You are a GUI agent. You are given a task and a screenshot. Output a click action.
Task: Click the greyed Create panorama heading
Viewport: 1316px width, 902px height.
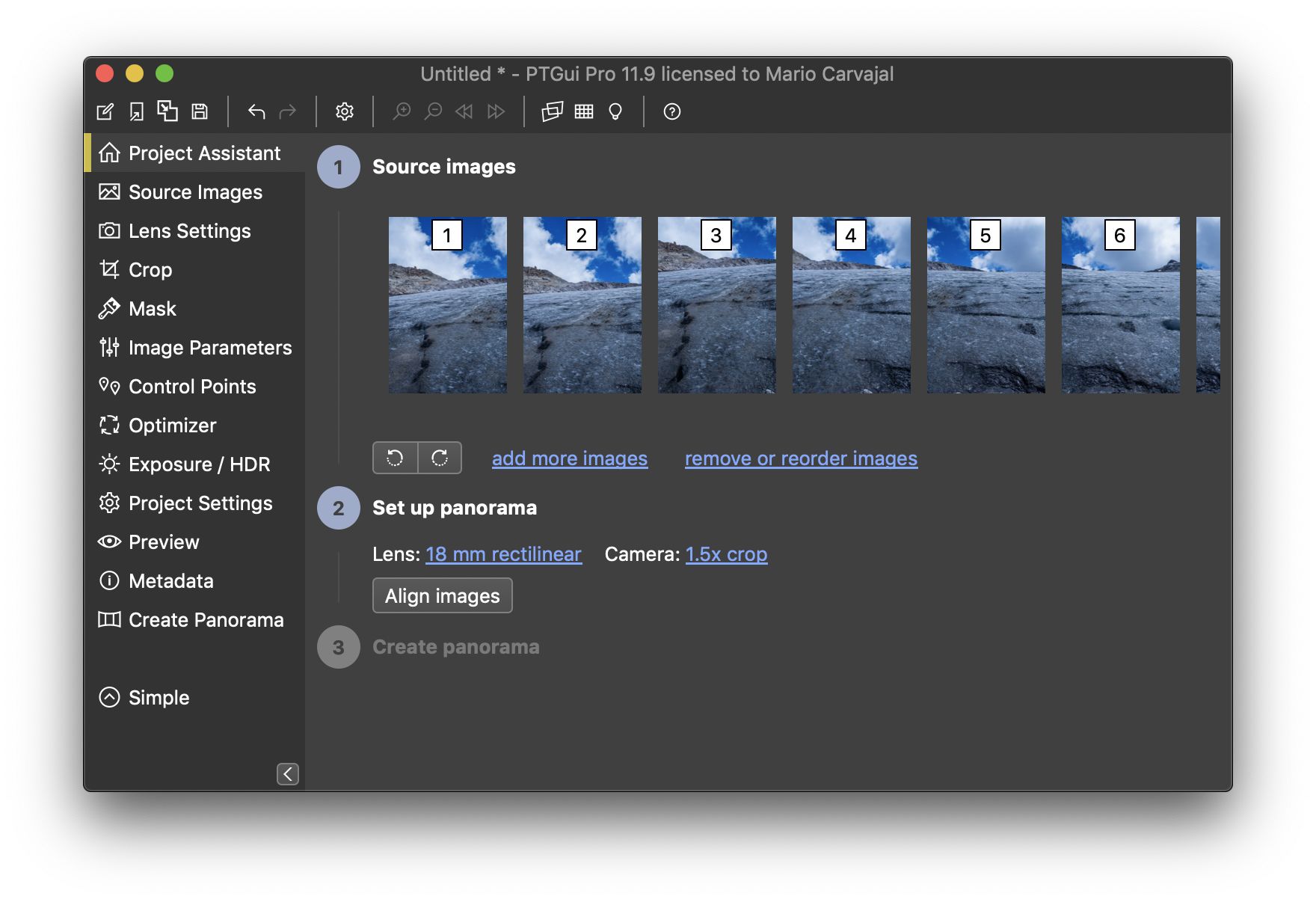[x=456, y=647]
